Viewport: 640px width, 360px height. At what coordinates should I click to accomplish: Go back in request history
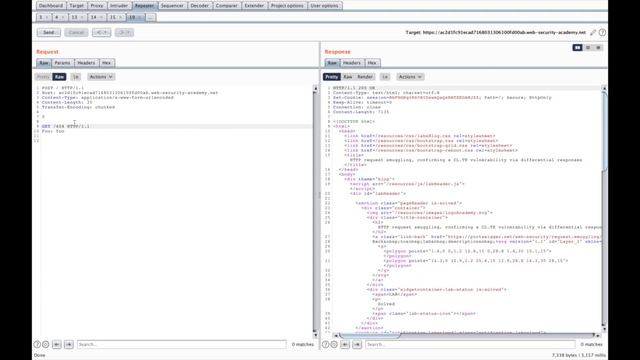(x=101, y=32)
